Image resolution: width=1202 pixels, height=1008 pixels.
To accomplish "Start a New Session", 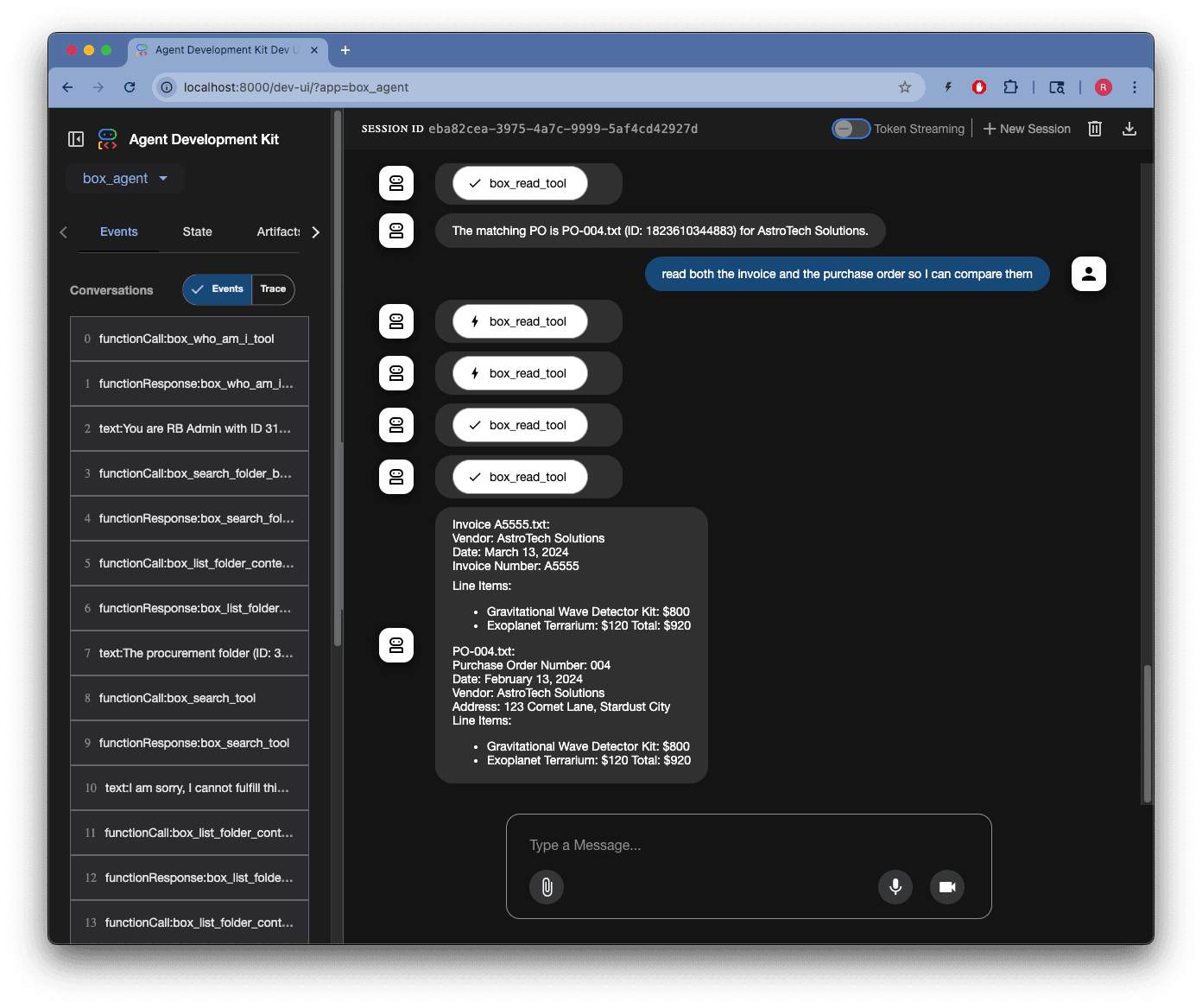I will pos(1027,129).
